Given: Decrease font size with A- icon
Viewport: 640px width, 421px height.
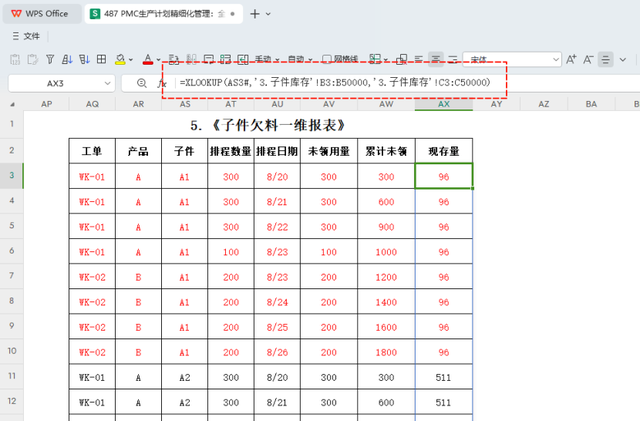Looking at the screenshot, I should point(588,60).
